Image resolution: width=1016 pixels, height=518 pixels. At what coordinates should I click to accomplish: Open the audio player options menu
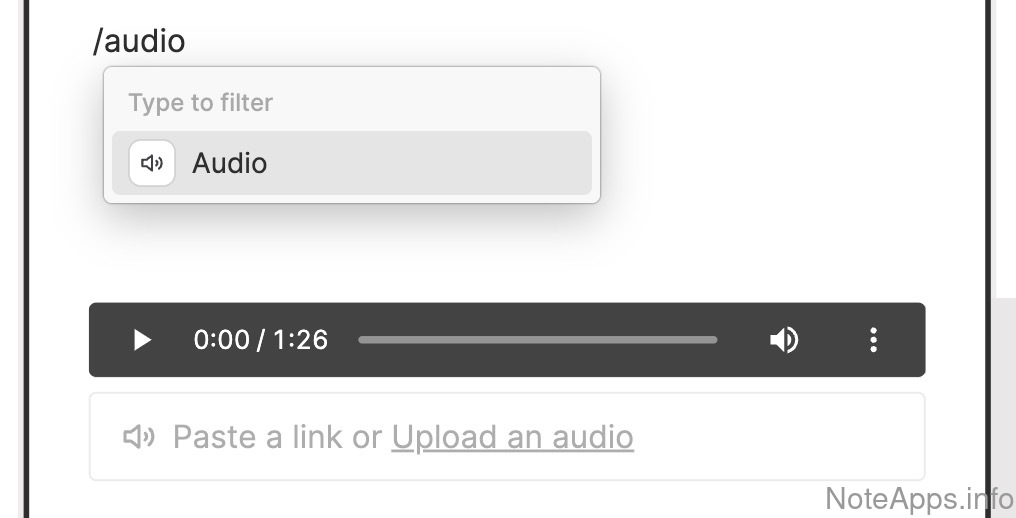pyautogui.click(x=873, y=340)
